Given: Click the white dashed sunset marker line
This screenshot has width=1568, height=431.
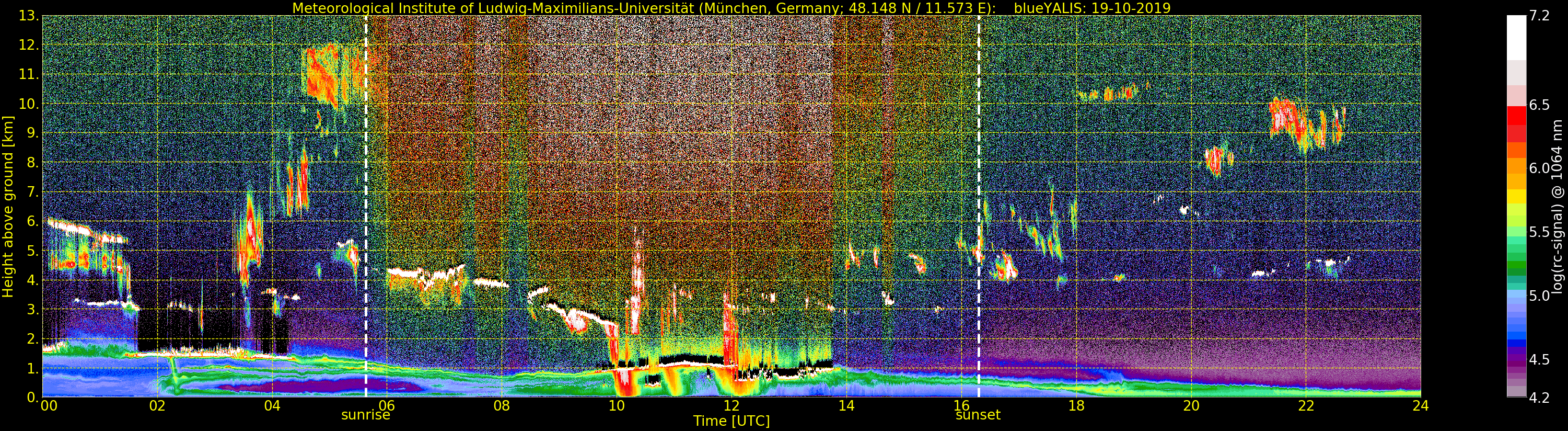Looking at the screenshot, I should pos(979,207).
